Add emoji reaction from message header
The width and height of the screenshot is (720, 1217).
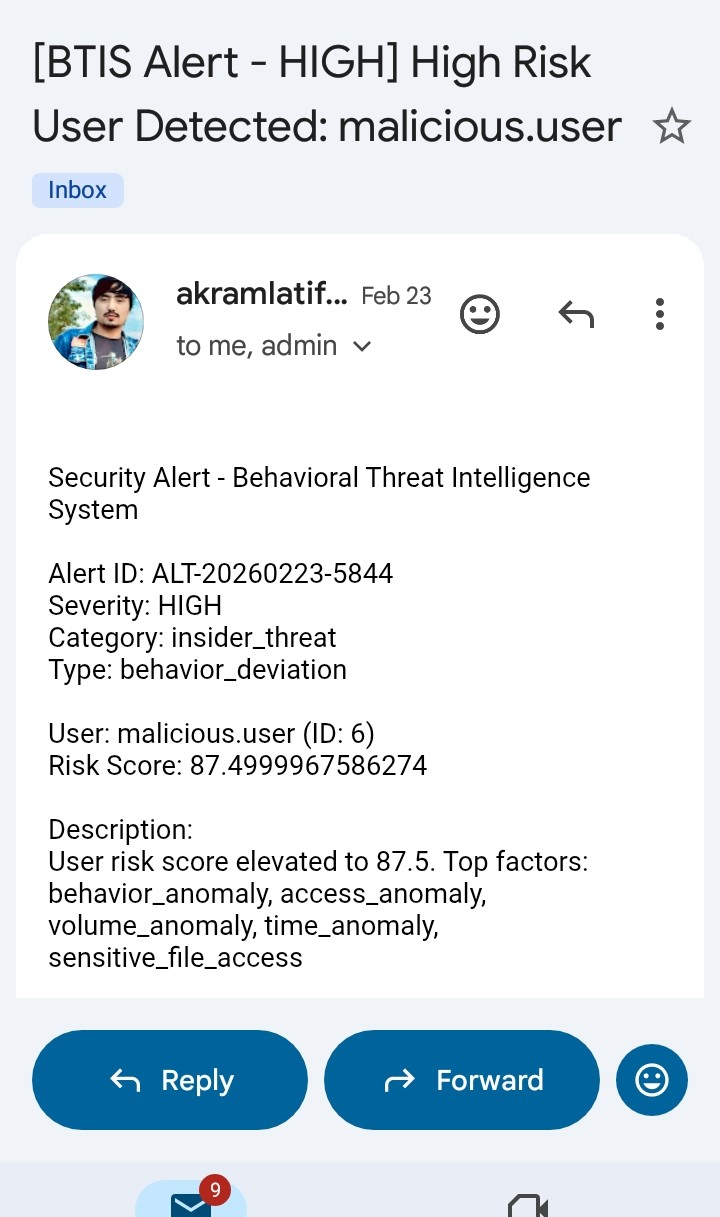(480, 315)
